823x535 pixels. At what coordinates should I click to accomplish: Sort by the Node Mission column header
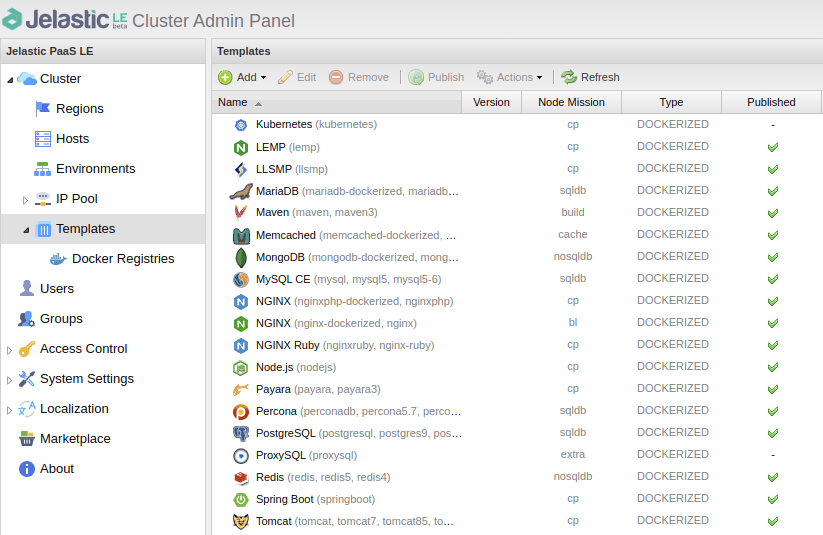coord(572,102)
